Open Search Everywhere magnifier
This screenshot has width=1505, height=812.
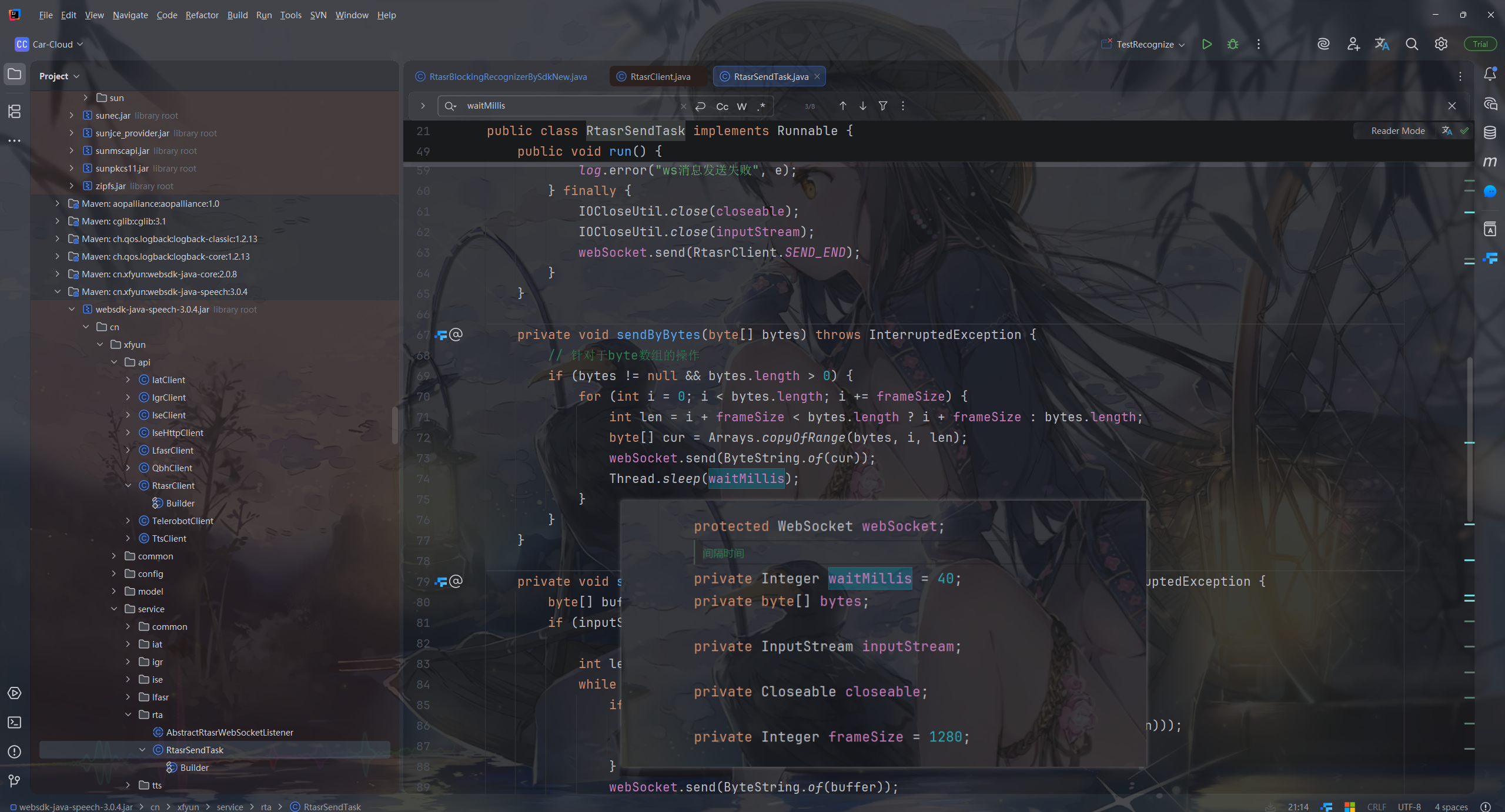(x=1412, y=44)
